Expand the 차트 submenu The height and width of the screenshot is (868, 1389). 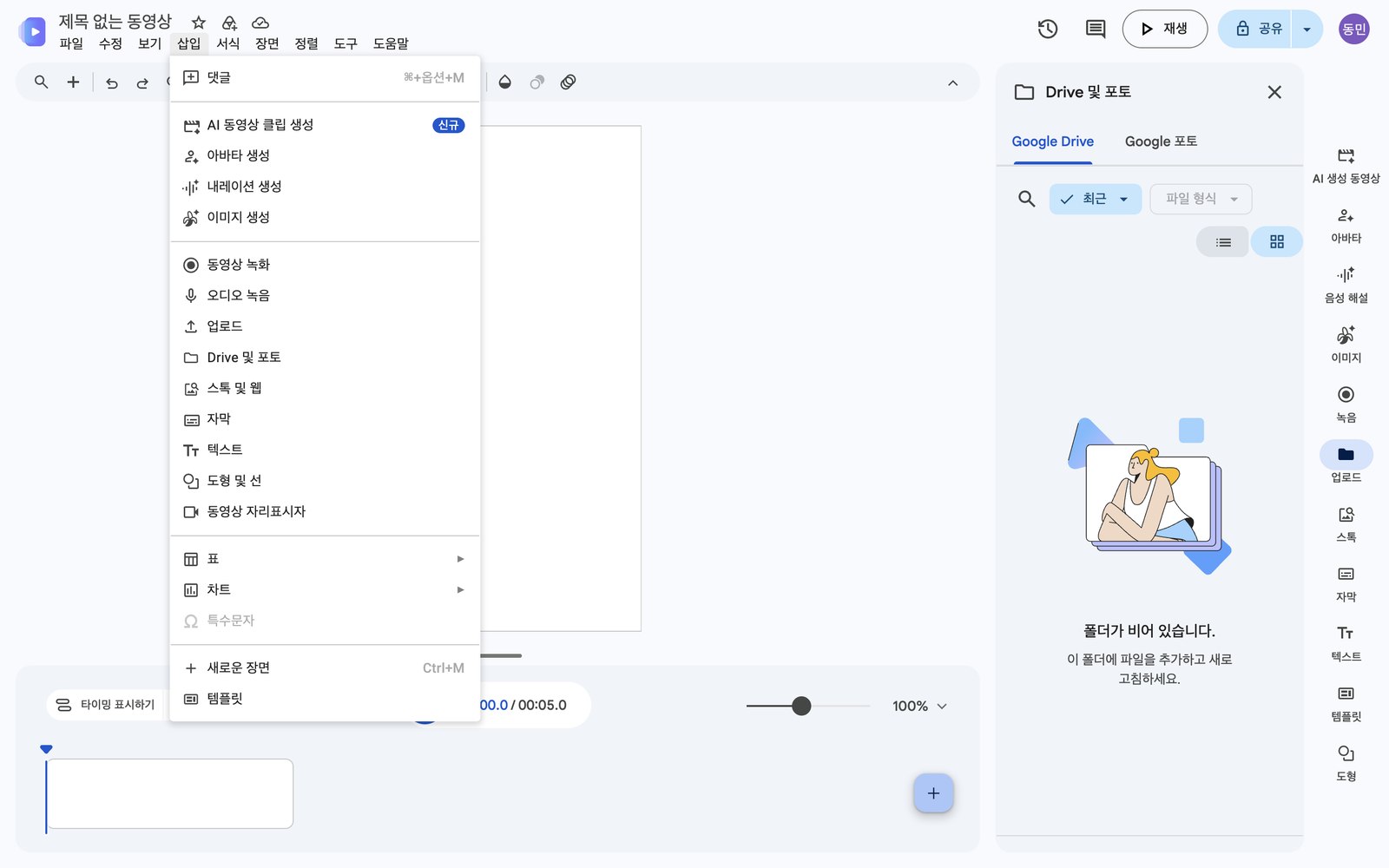325,590
